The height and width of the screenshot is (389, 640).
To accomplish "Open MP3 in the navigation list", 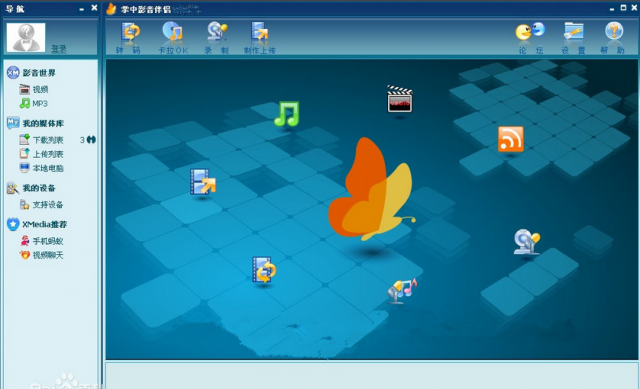I will click(40, 103).
